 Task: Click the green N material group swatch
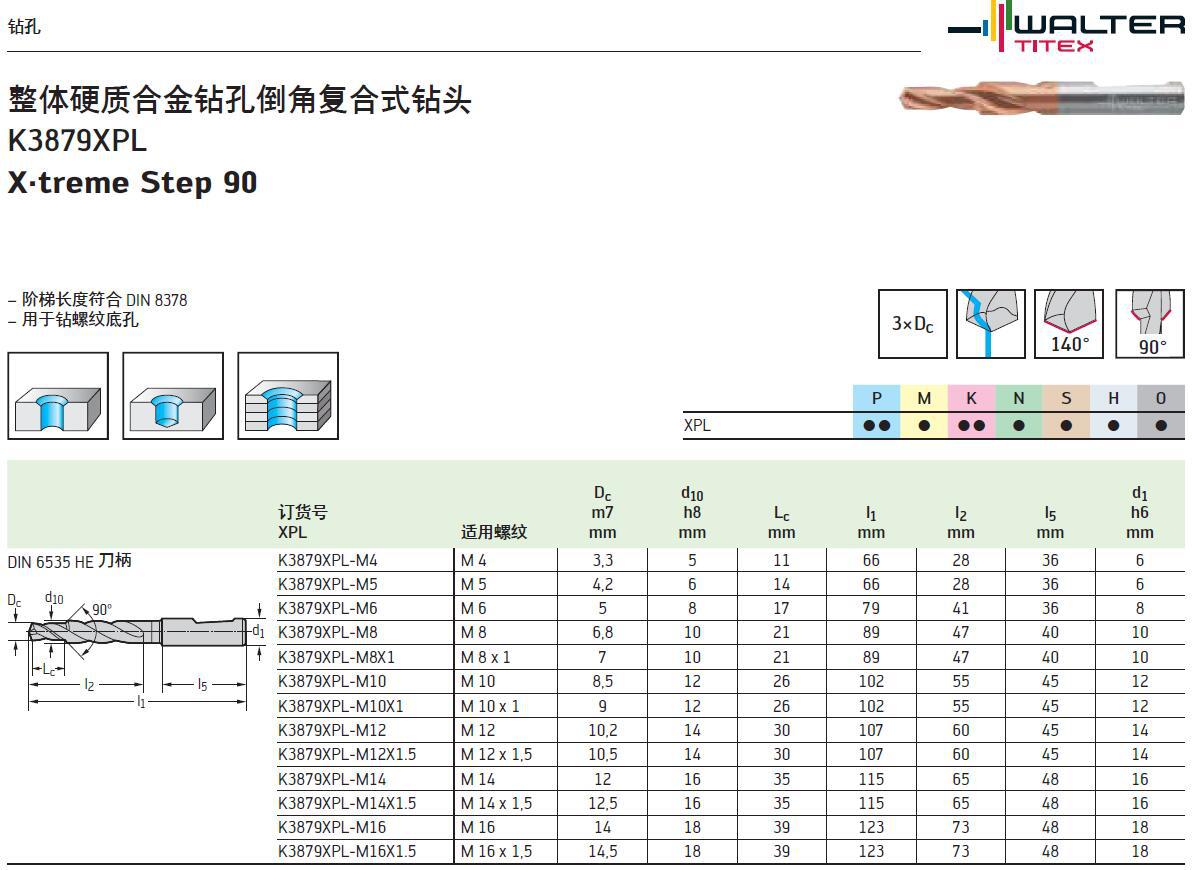click(x=1019, y=398)
